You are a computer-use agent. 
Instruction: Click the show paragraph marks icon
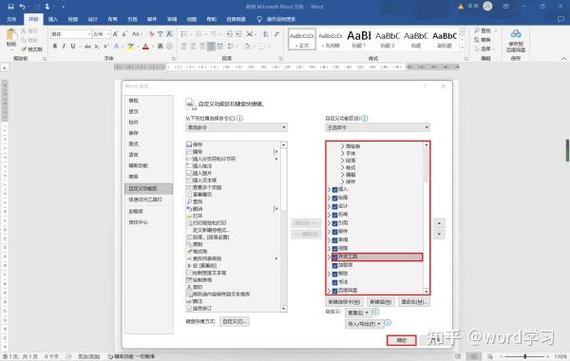[277, 34]
